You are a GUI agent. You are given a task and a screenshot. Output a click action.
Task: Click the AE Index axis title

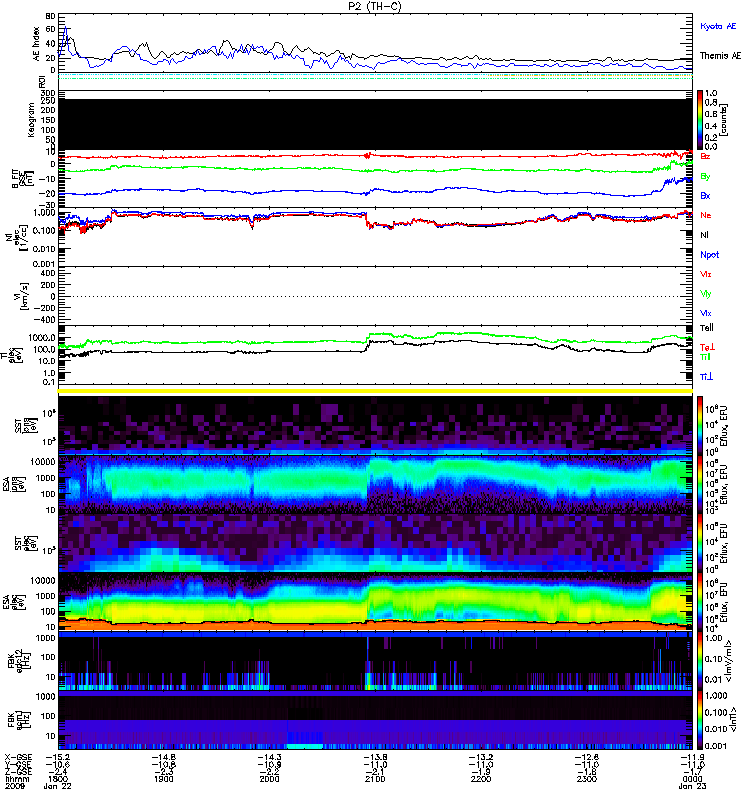[36, 44]
